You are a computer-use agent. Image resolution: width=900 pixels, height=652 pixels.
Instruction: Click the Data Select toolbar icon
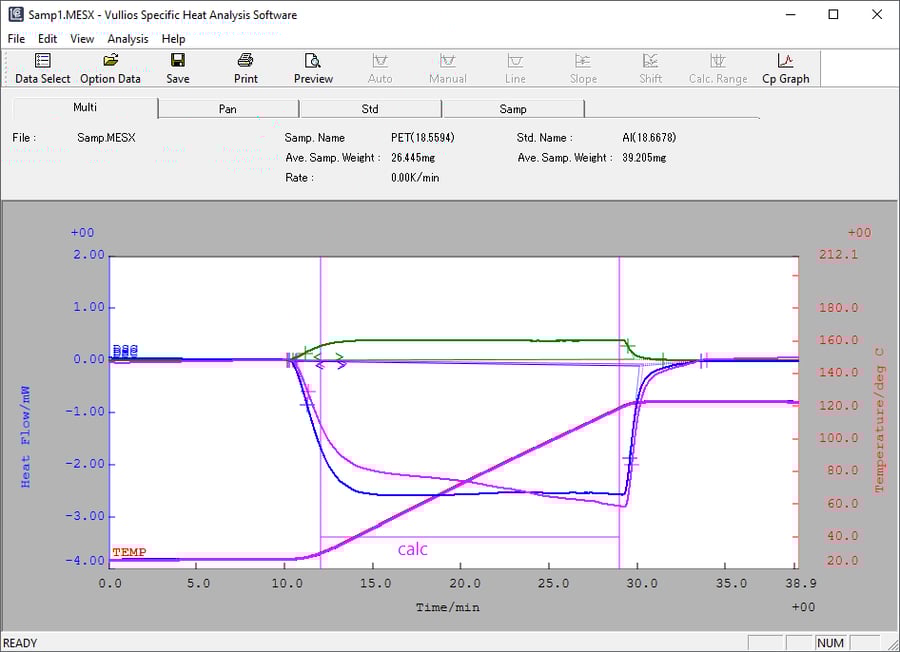43,68
